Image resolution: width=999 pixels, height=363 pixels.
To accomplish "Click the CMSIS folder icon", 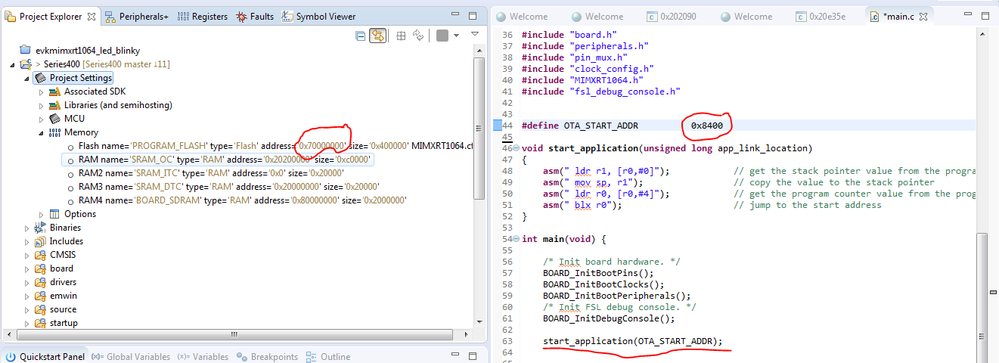I will [40, 255].
